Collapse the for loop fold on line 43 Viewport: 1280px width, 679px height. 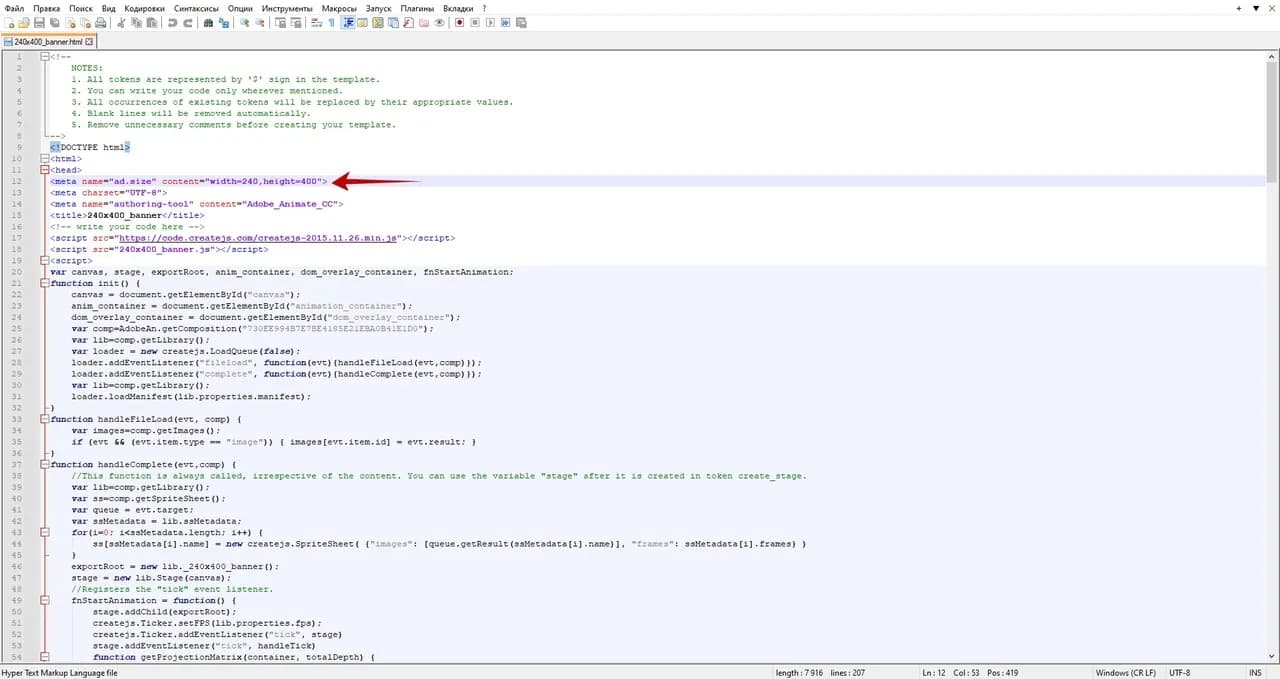(x=43, y=532)
